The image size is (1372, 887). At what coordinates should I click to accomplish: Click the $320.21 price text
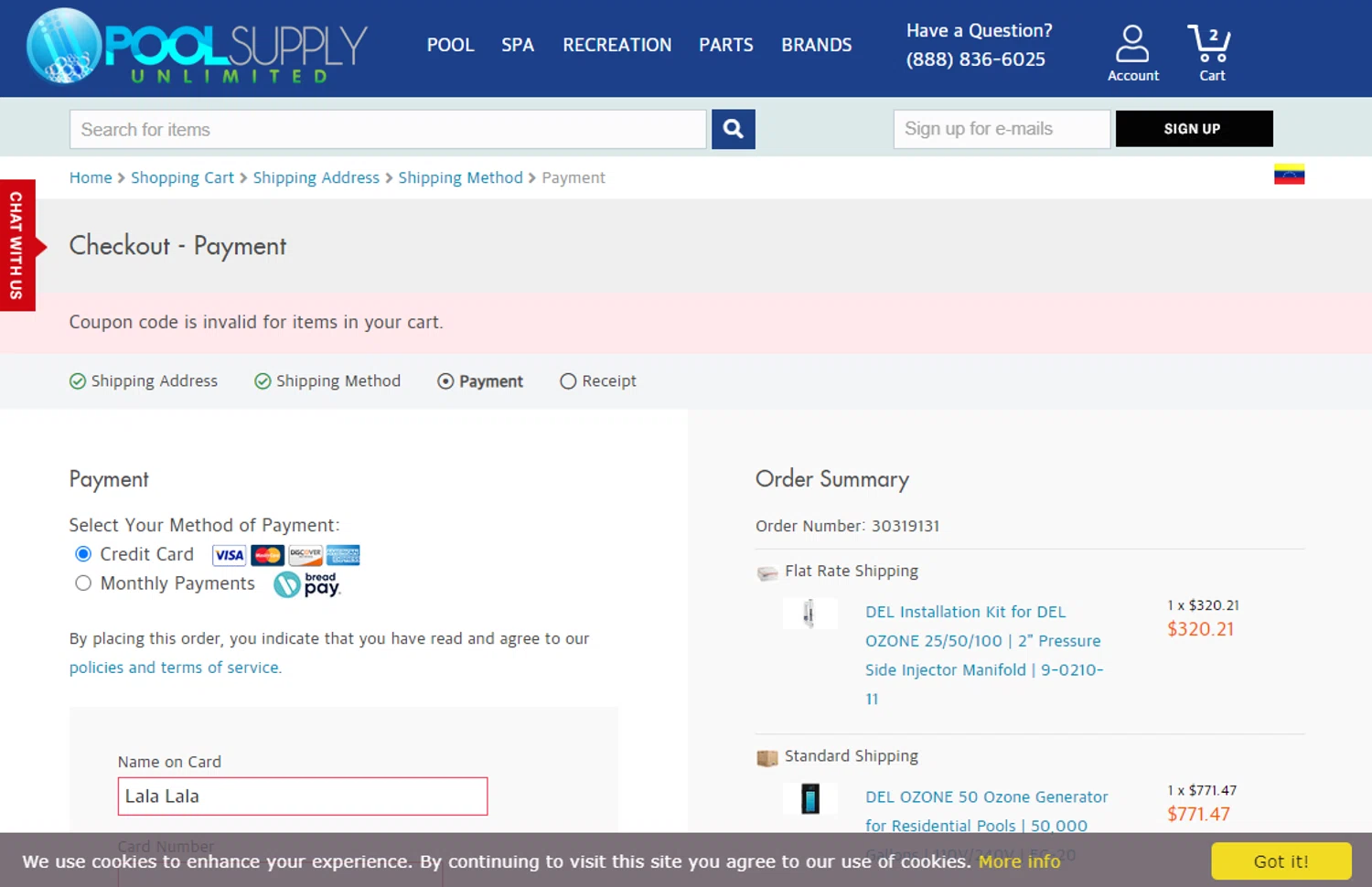pos(1200,629)
